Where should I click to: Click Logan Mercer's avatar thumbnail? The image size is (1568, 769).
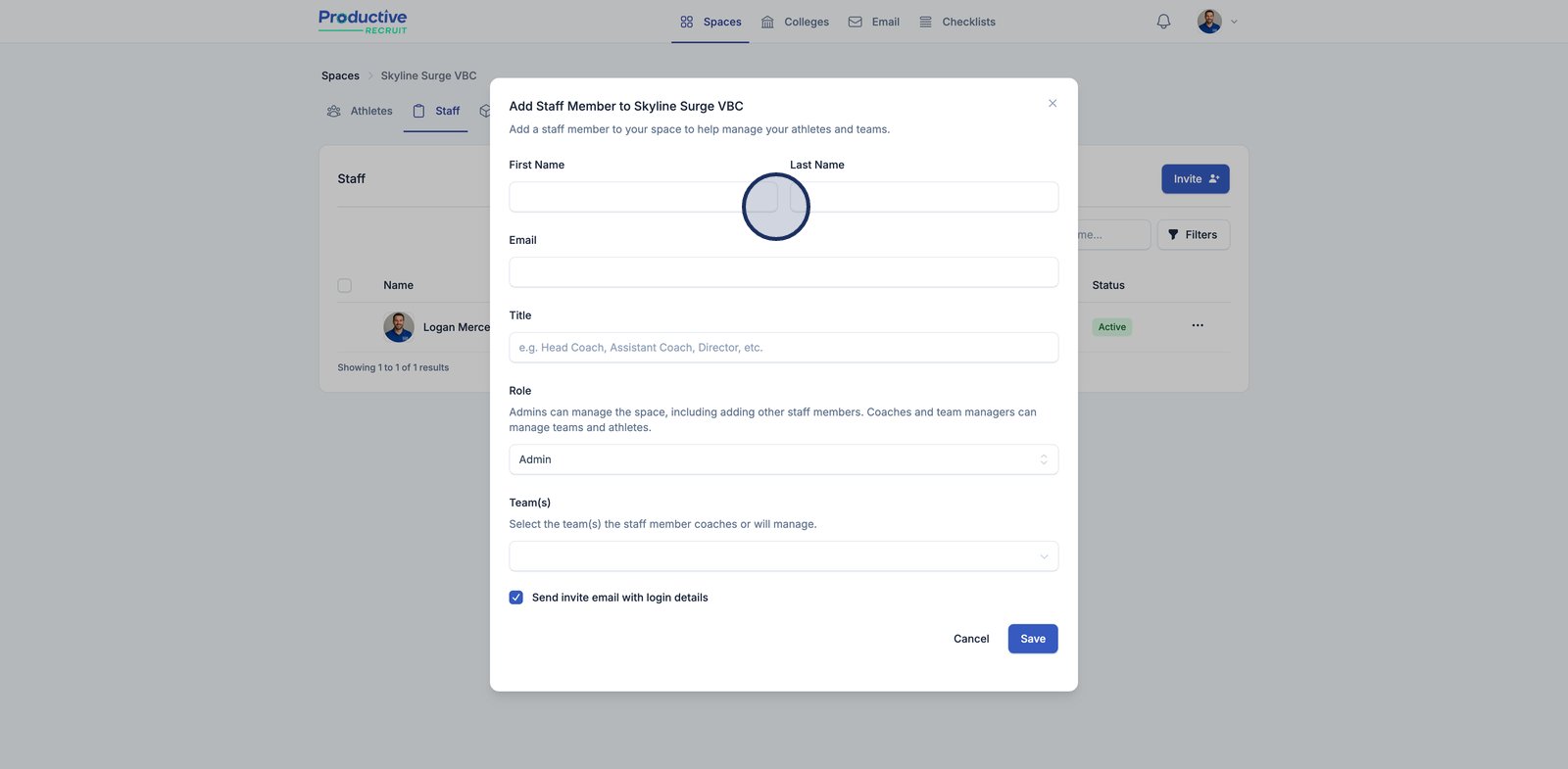399,327
